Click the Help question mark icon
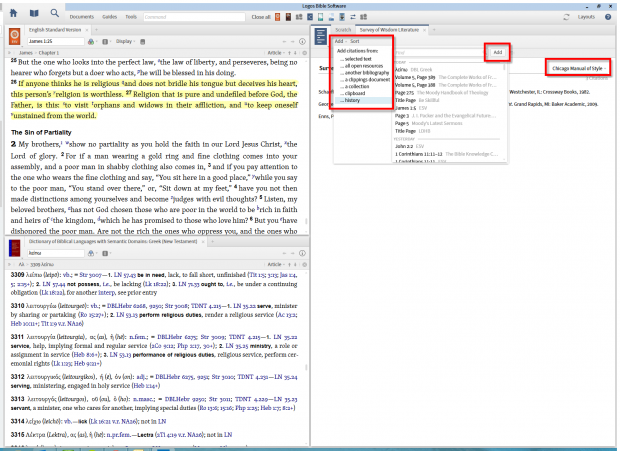 point(607,17)
